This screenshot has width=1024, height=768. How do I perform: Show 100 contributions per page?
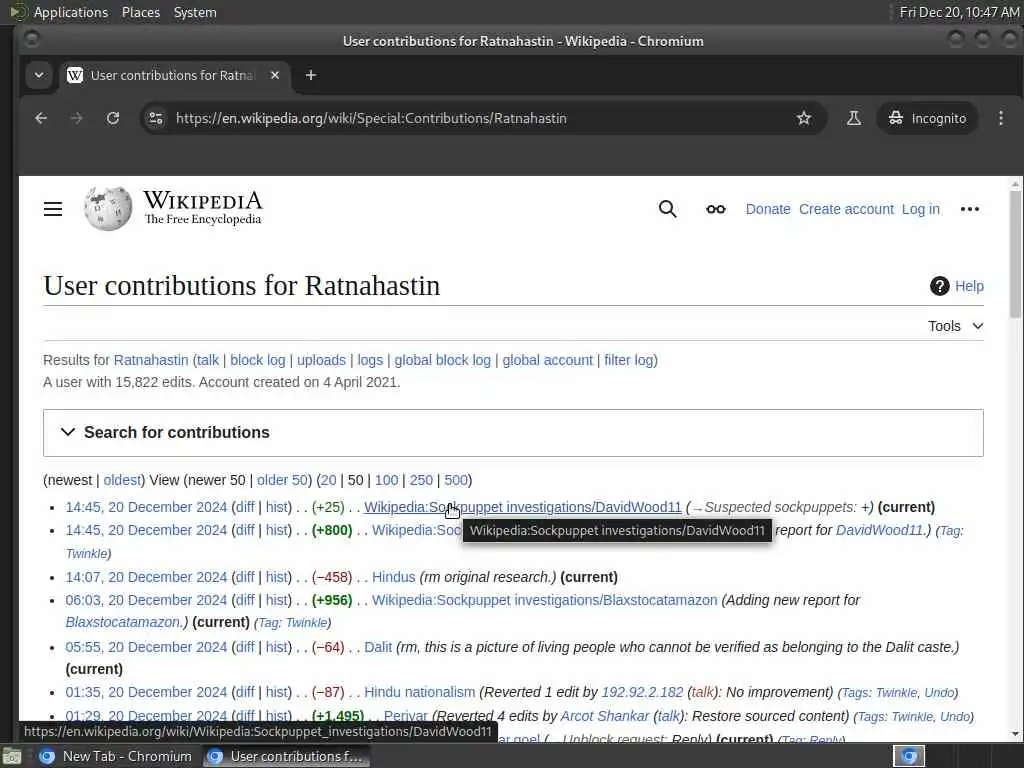click(x=386, y=480)
